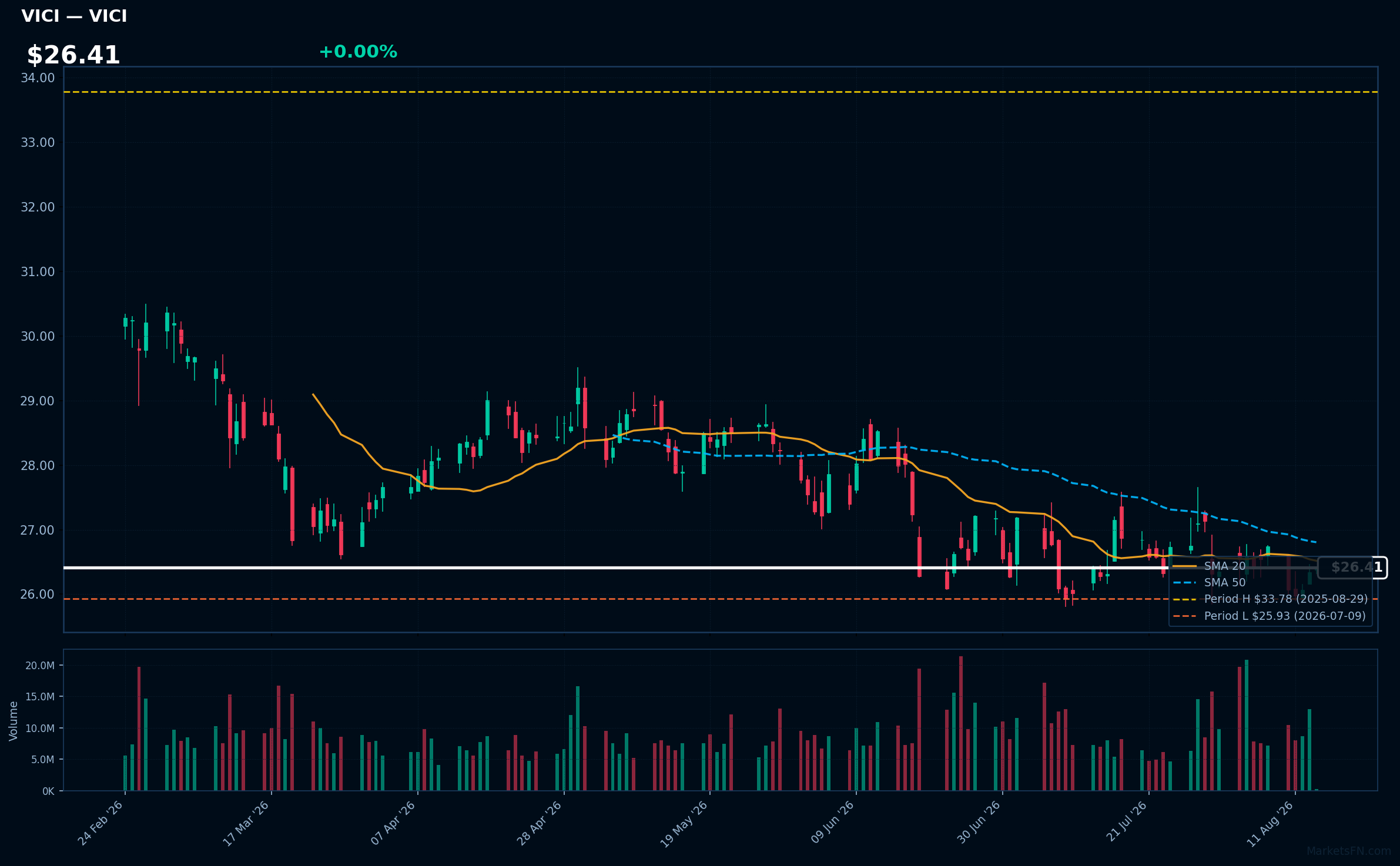Click the Period L $25.93 legend entry
The height and width of the screenshot is (866, 1400).
[1270, 616]
